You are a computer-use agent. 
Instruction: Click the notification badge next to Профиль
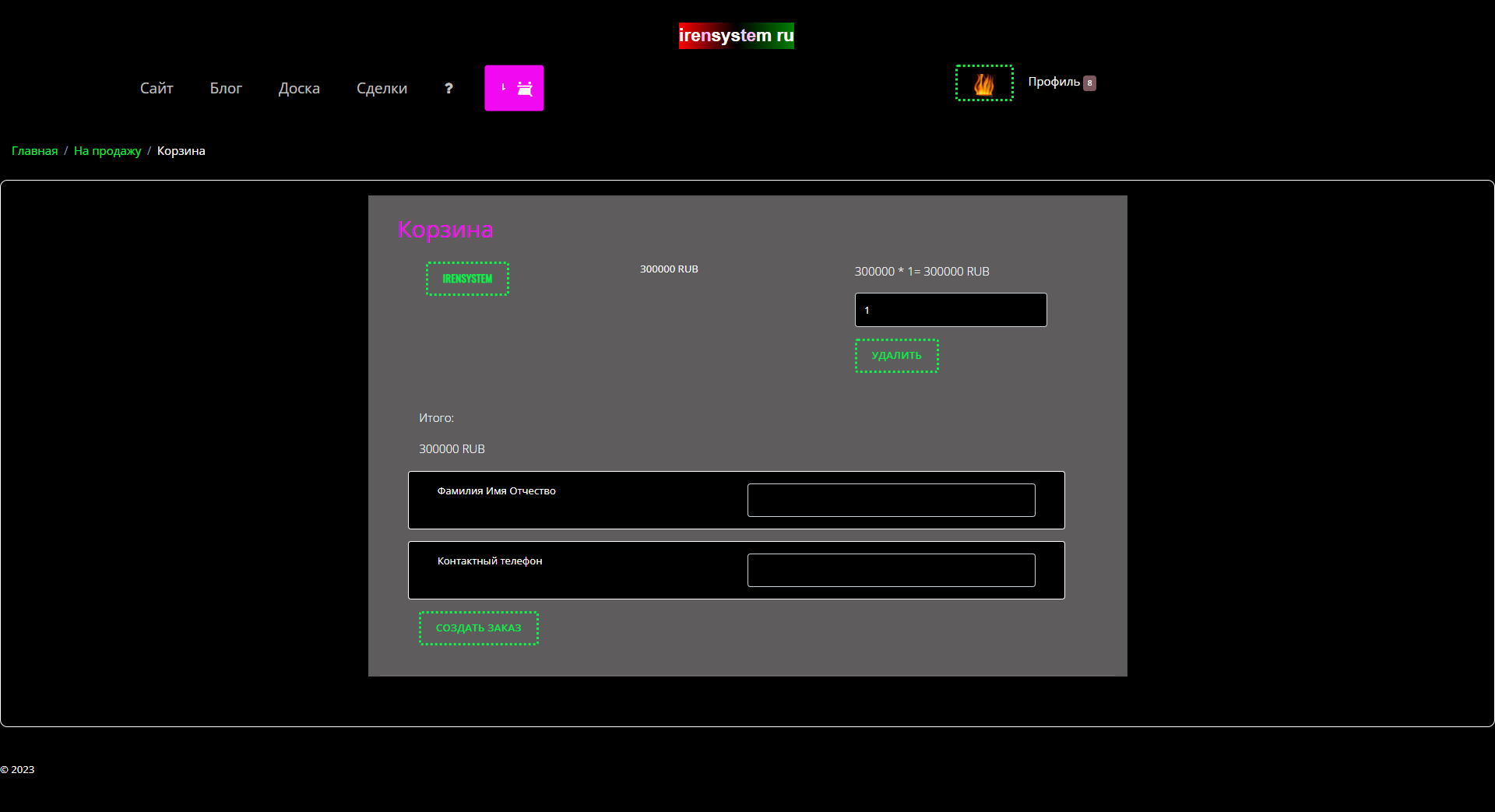[x=1089, y=83]
